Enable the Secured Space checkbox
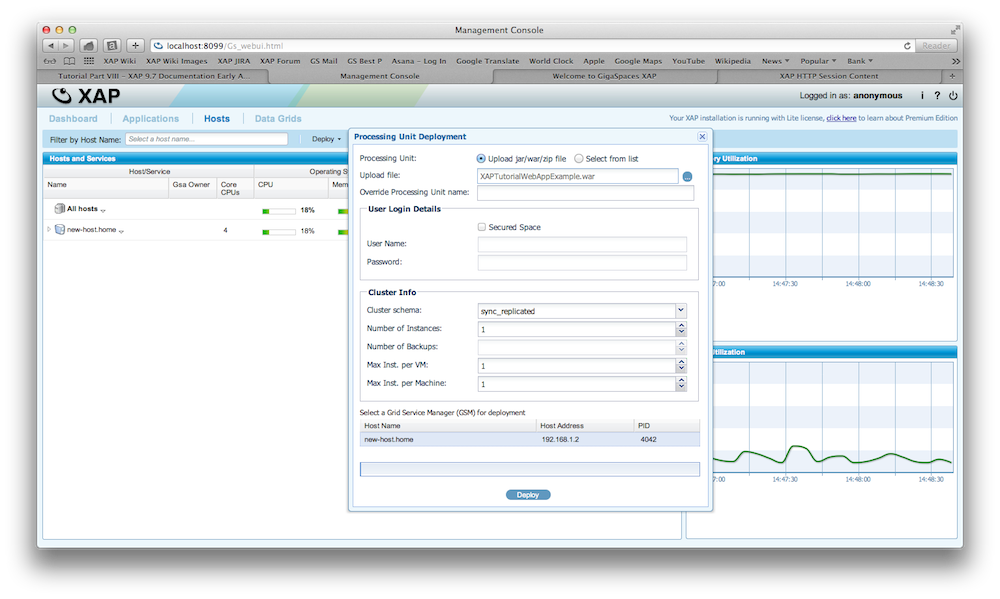 pyautogui.click(x=482, y=227)
